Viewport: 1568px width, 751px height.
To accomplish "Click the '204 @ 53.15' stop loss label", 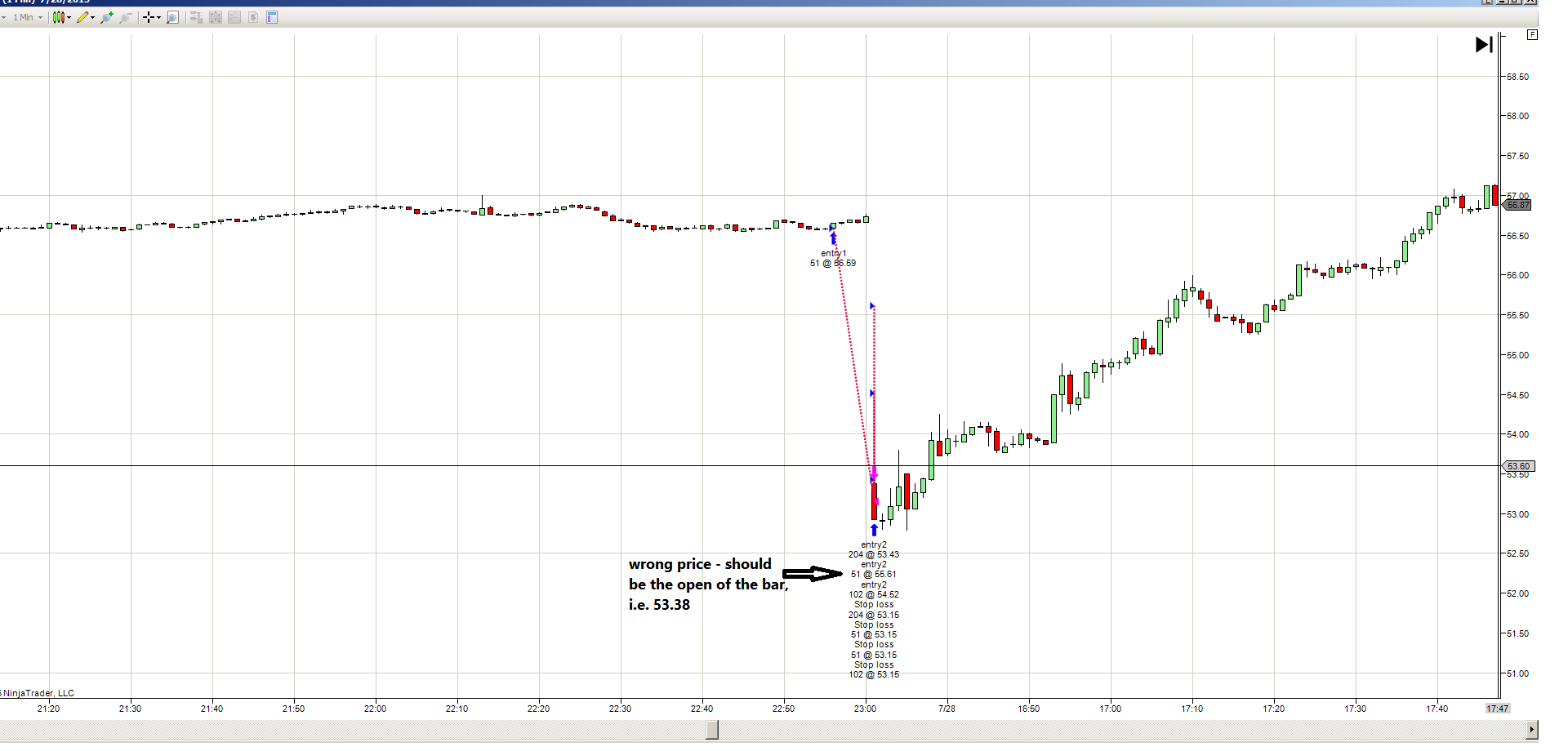I will (x=874, y=615).
